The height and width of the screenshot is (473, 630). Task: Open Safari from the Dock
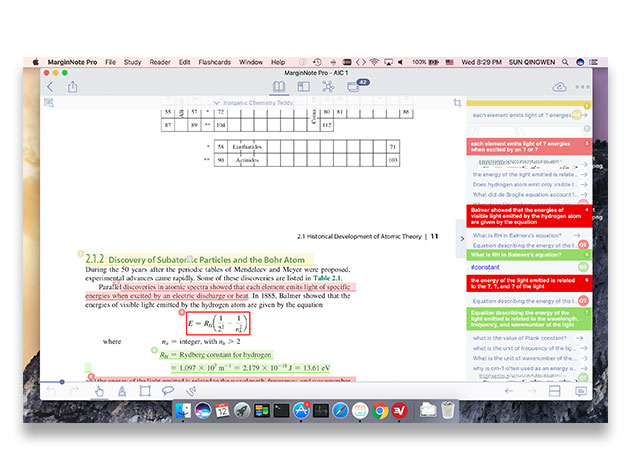point(340,410)
